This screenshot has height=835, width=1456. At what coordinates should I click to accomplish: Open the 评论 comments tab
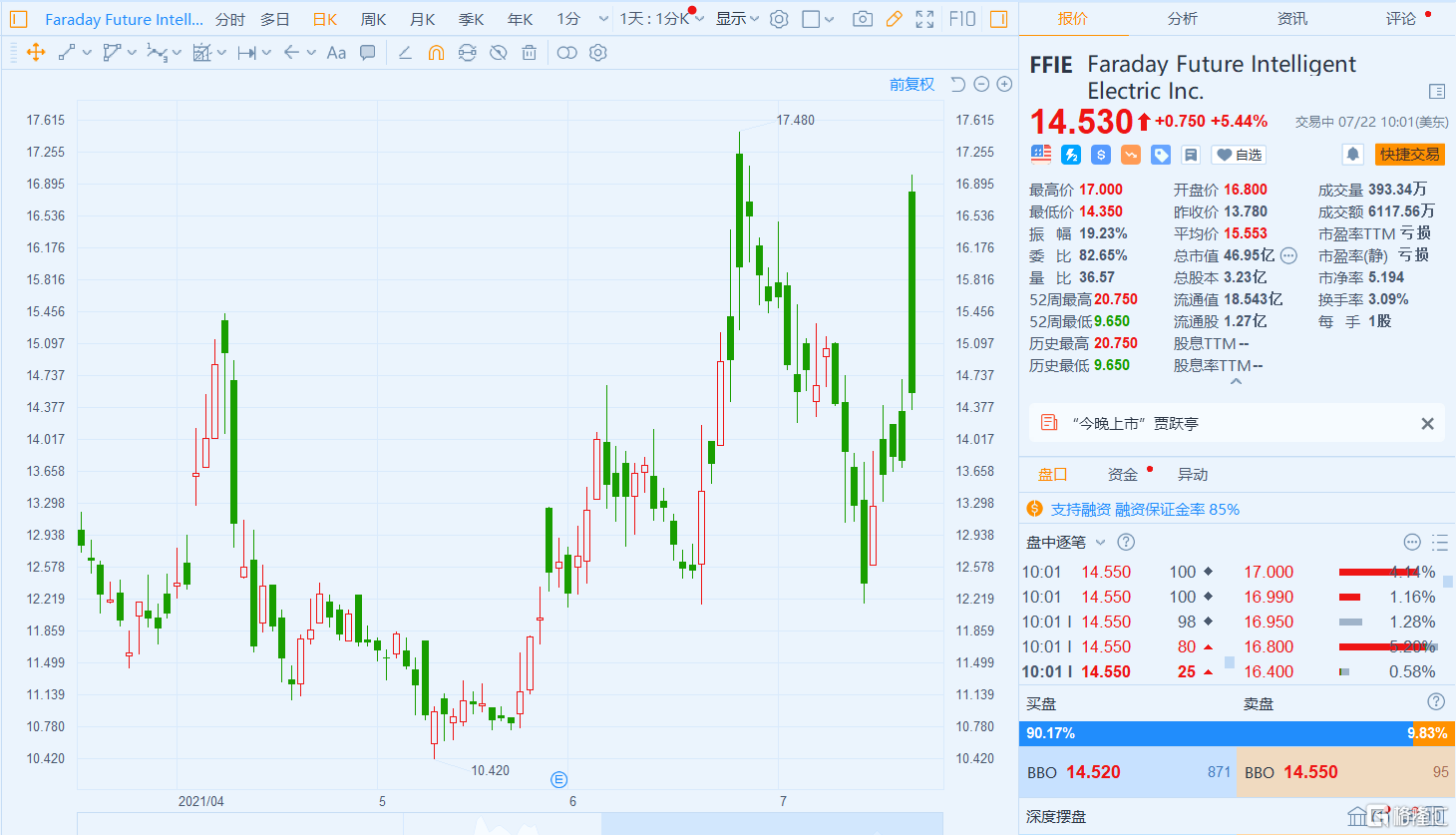coord(1401,18)
